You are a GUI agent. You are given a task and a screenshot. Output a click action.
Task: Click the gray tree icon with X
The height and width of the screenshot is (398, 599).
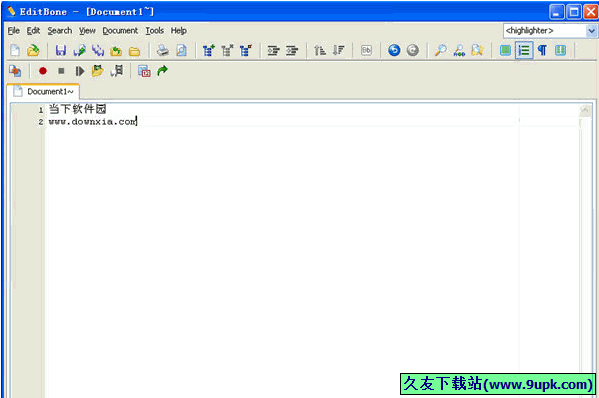pyautogui.click(x=227, y=50)
